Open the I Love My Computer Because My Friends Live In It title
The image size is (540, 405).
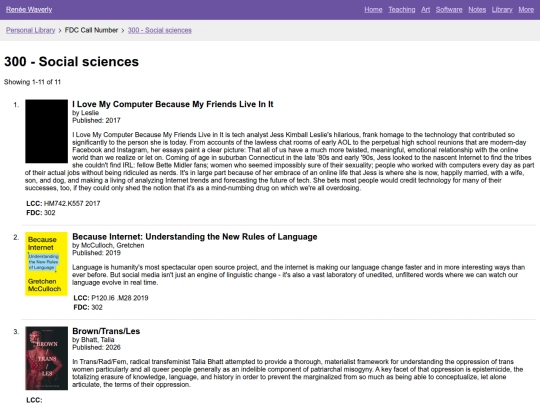[x=173, y=104]
